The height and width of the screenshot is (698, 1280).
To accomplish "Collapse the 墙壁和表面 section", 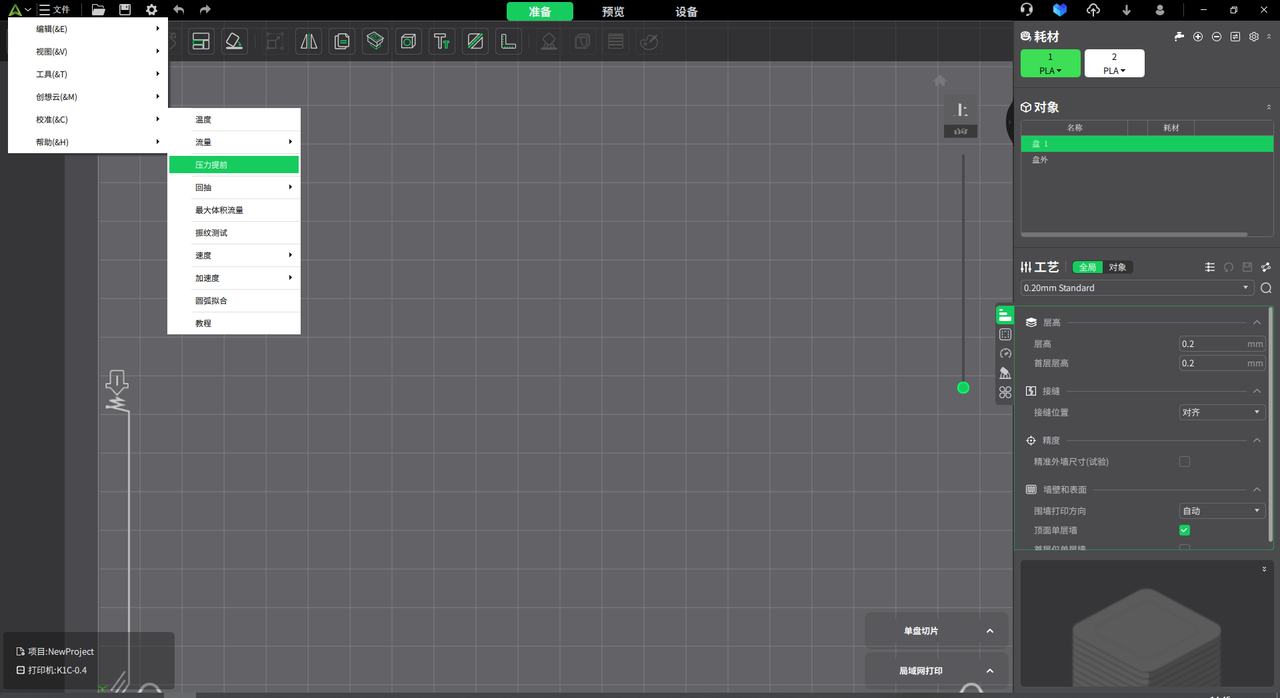I will click(x=1257, y=490).
